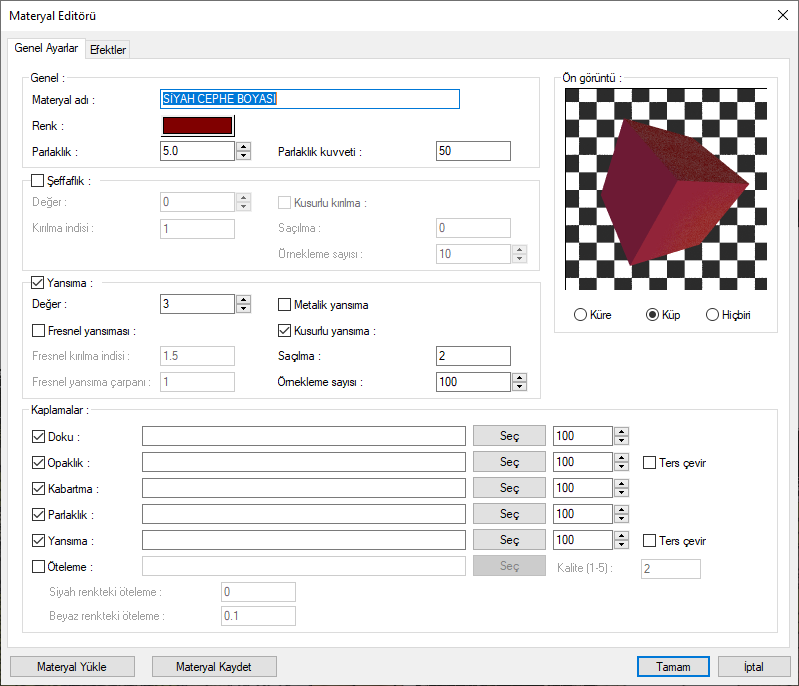Click the Materyal Kaydet button
The image size is (799, 686).
coord(213,666)
